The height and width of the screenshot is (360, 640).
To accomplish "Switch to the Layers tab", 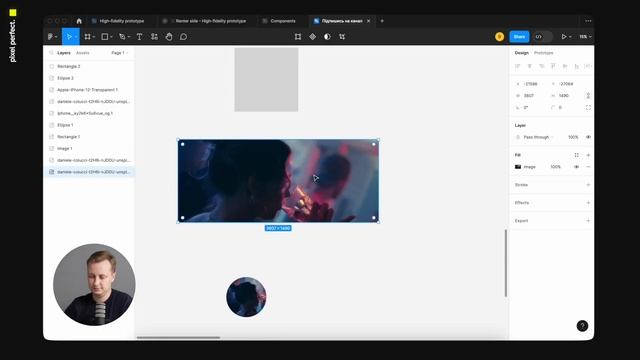I will click(64, 53).
